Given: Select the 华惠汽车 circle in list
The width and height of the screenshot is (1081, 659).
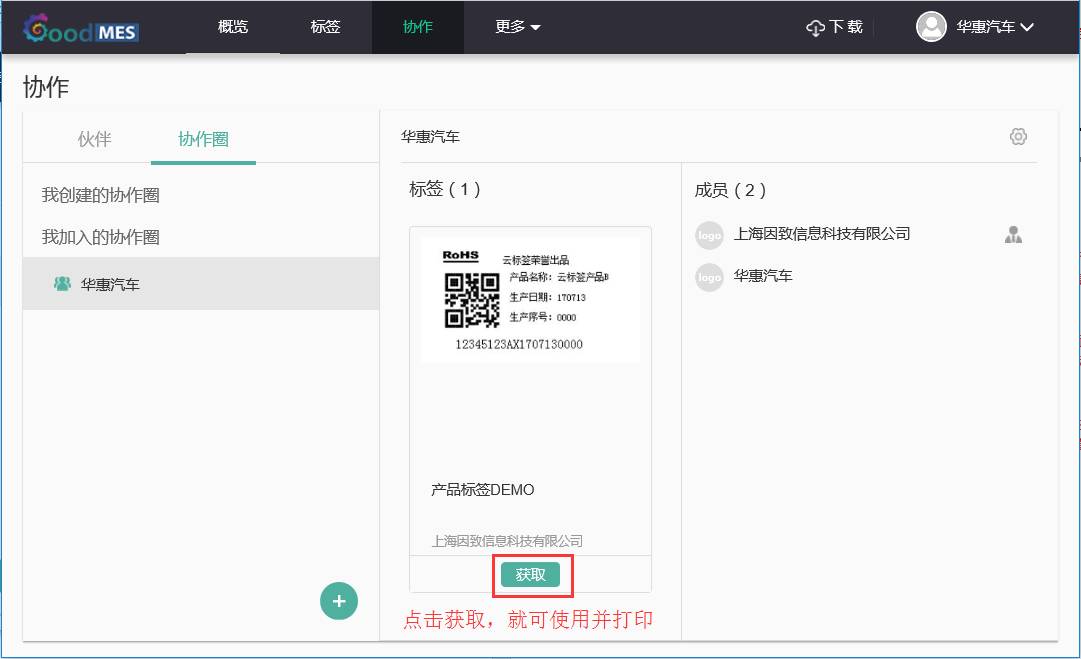Looking at the screenshot, I should point(201,283).
